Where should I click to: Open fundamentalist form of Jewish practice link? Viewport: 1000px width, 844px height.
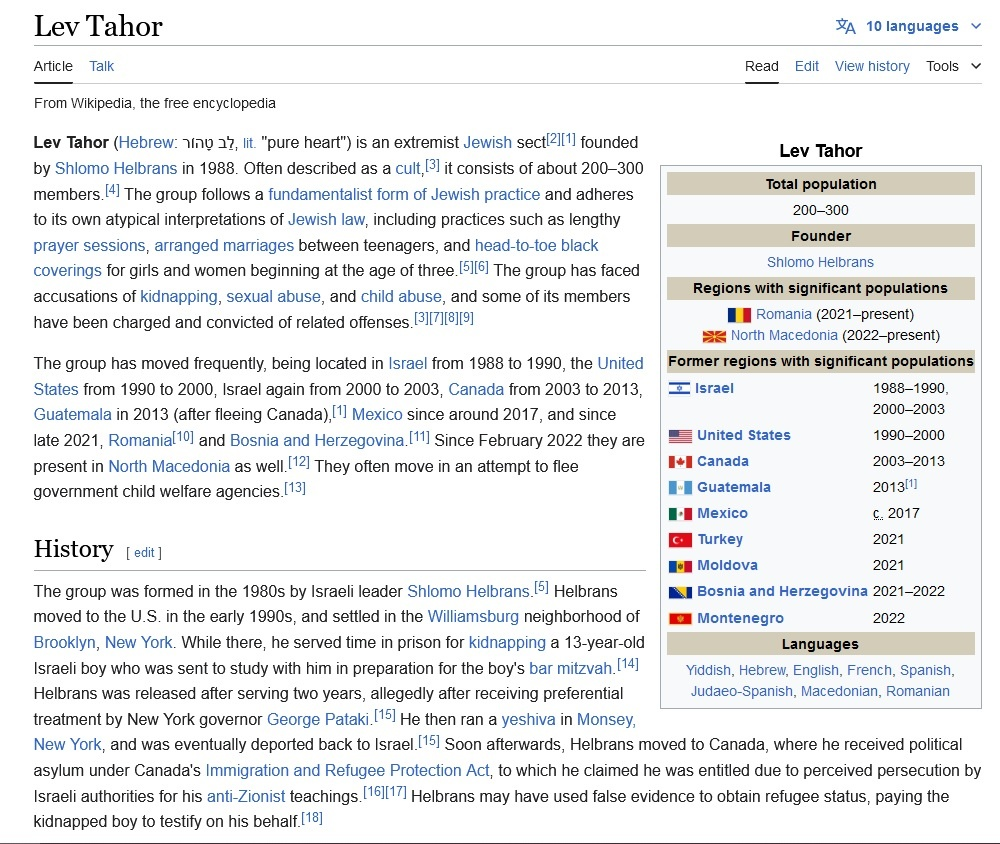coord(404,194)
